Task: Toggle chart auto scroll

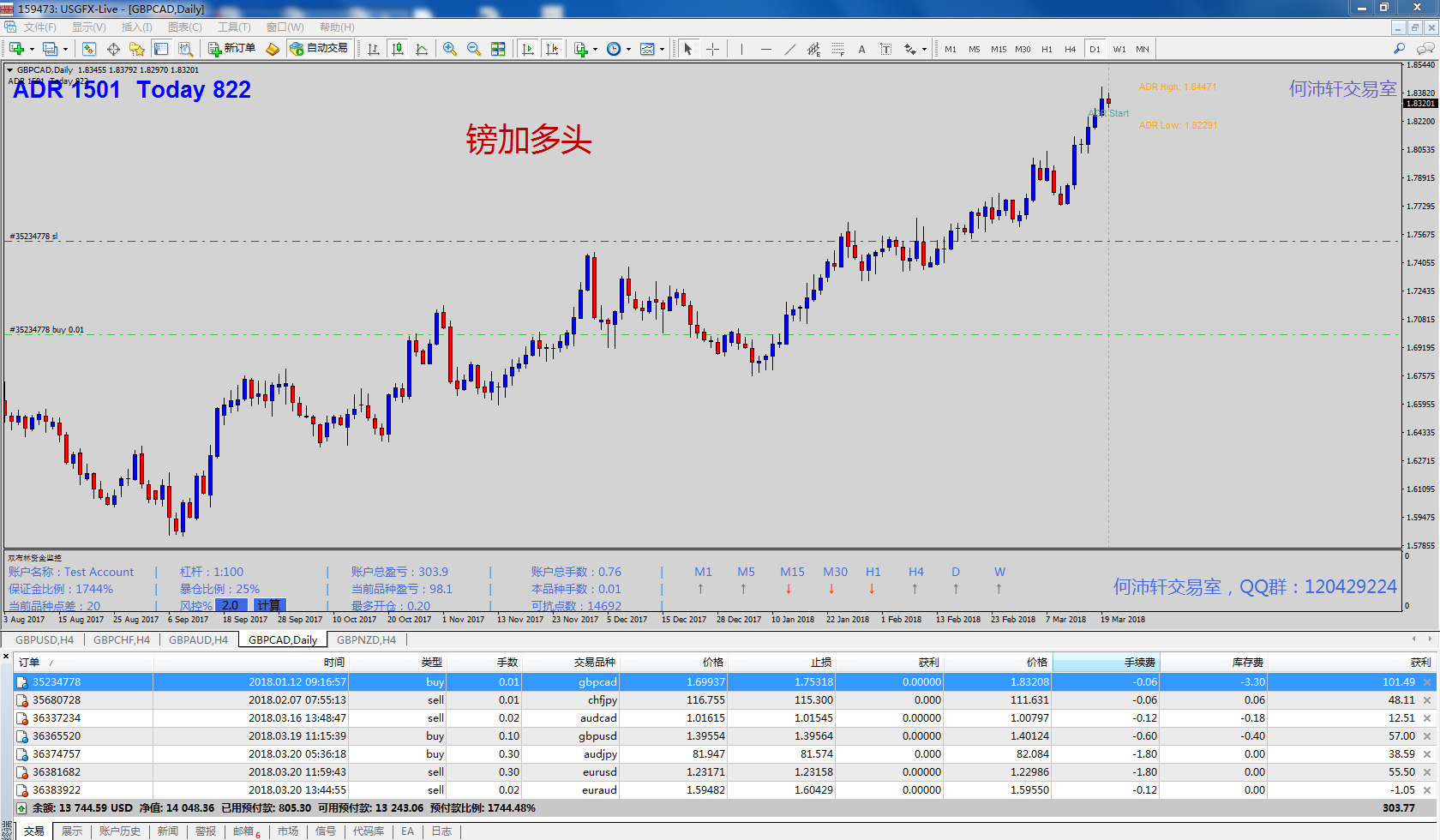Action: [528, 49]
